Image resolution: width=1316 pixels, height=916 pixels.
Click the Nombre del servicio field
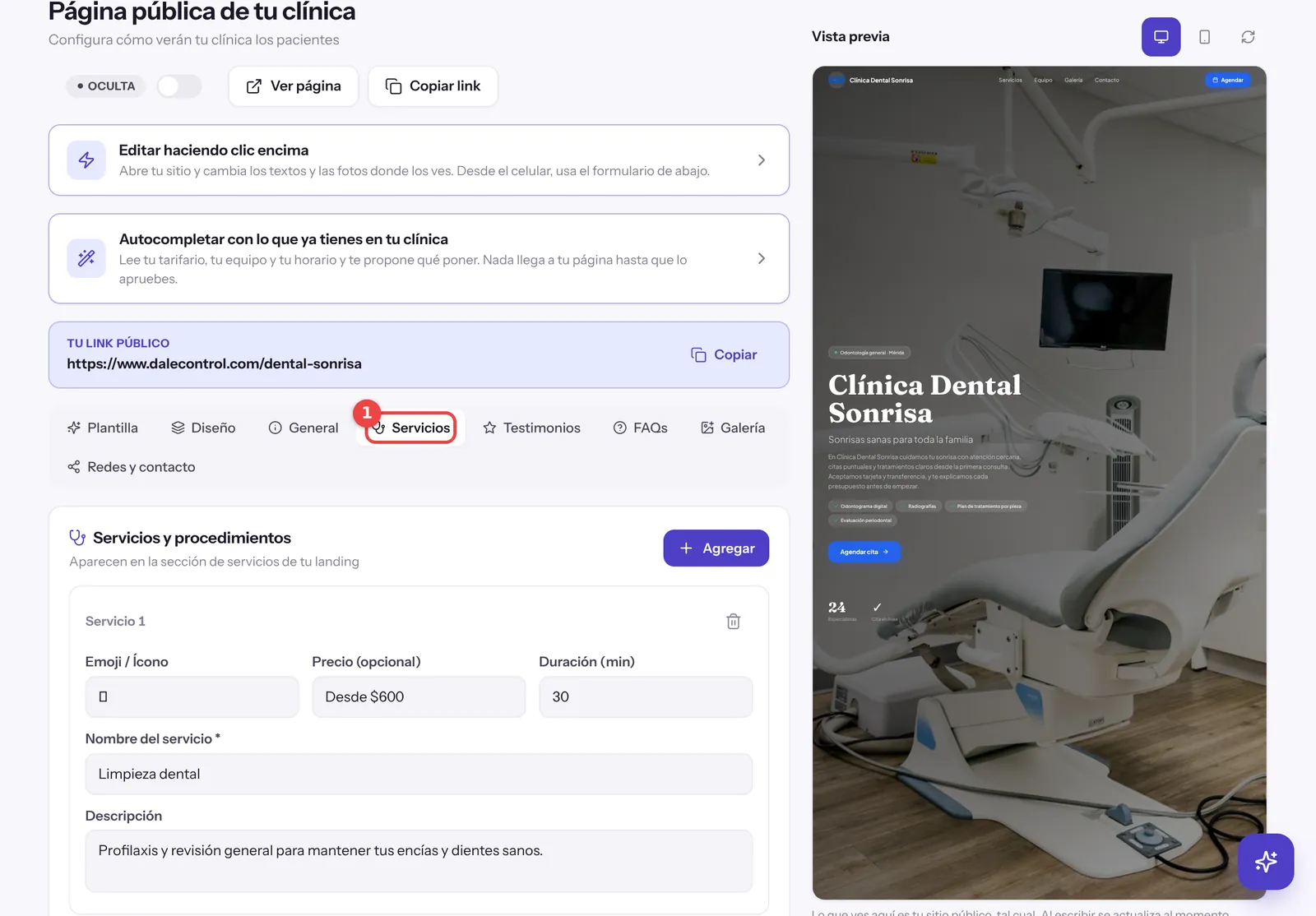[419, 775]
